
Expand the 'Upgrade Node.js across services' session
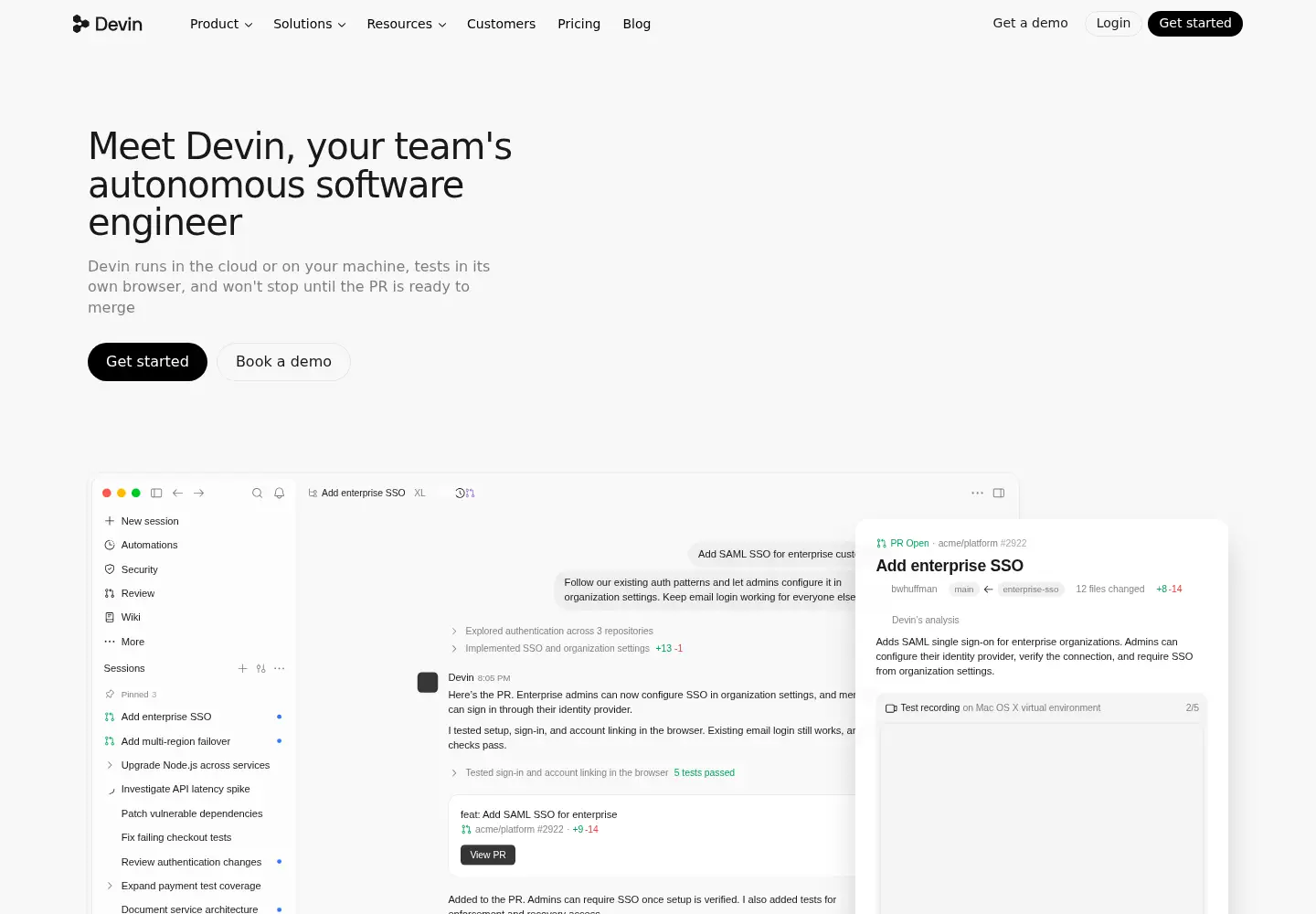tap(110, 765)
